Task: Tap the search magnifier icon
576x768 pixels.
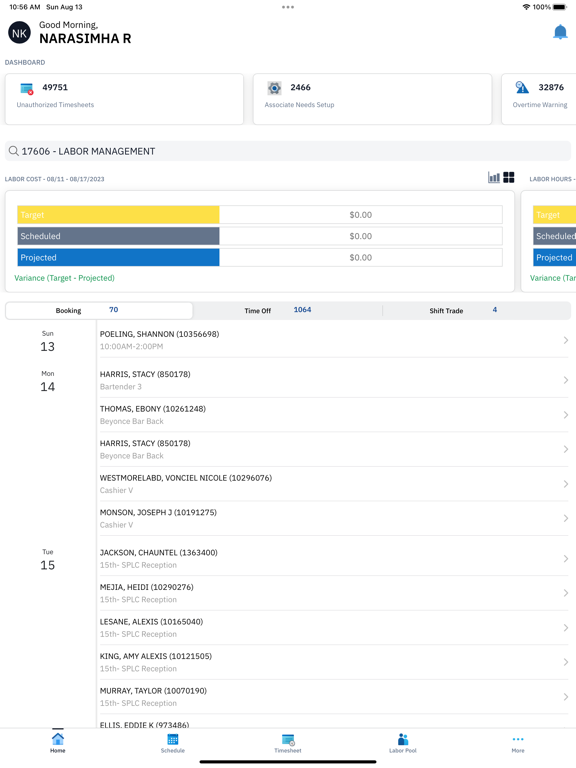Action: [x=14, y=151]
